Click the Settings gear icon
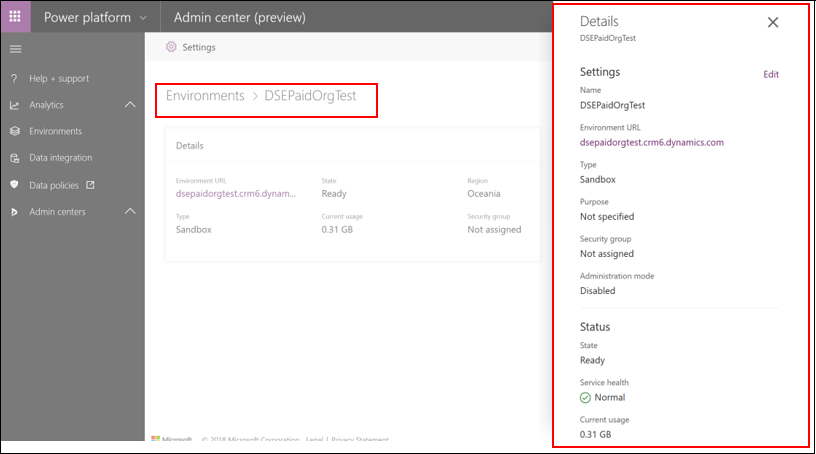816x454 pixels. pyautogui.click(x=171, y=47)
